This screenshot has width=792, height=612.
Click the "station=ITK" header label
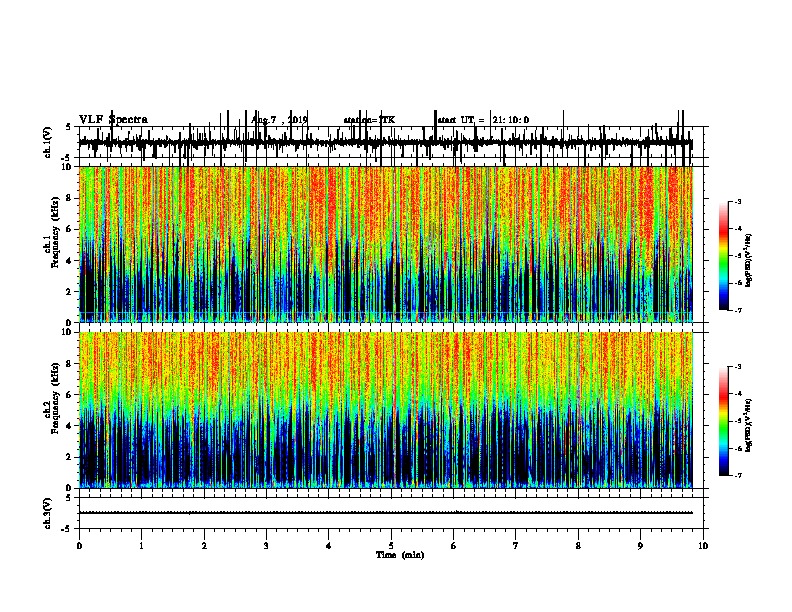[369, 120]
